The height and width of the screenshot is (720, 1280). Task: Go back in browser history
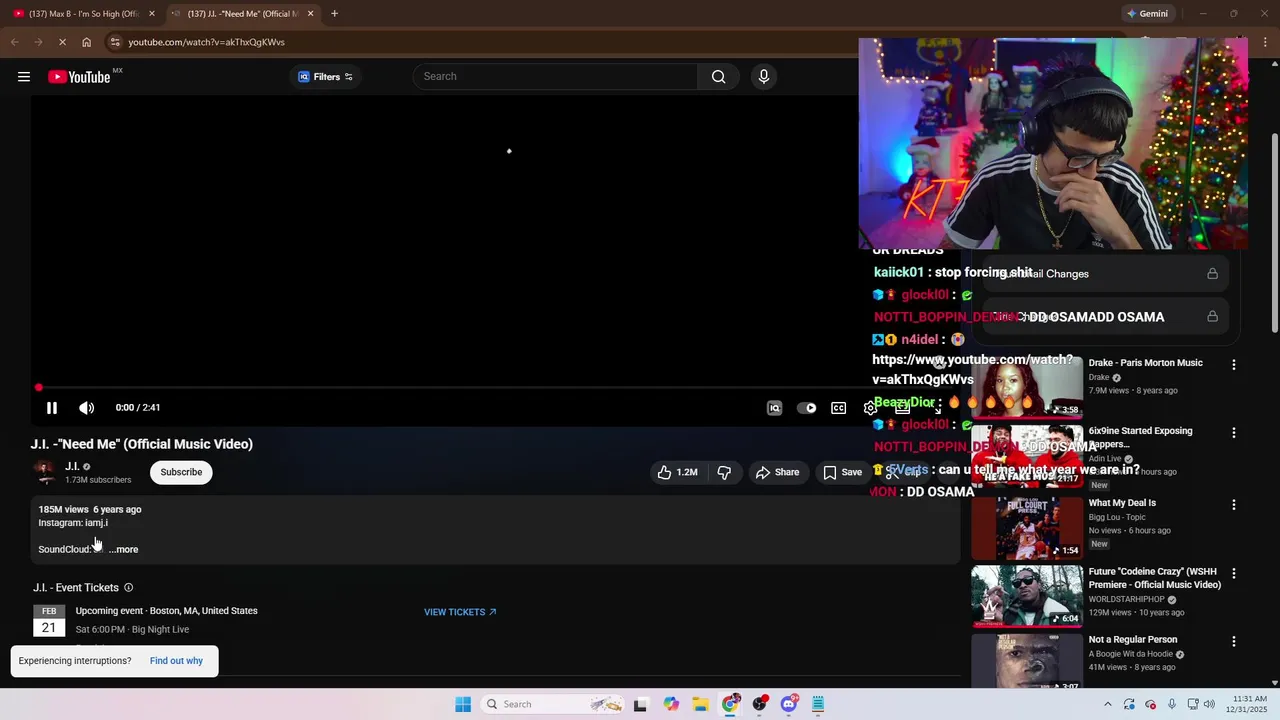(14, 42)
